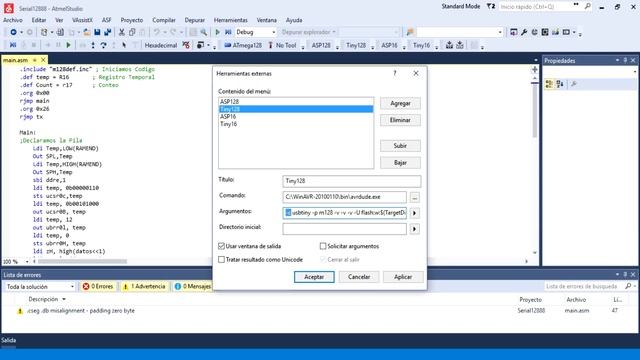Filter by 1 Advertencia toggle

[x=144, y=287]
